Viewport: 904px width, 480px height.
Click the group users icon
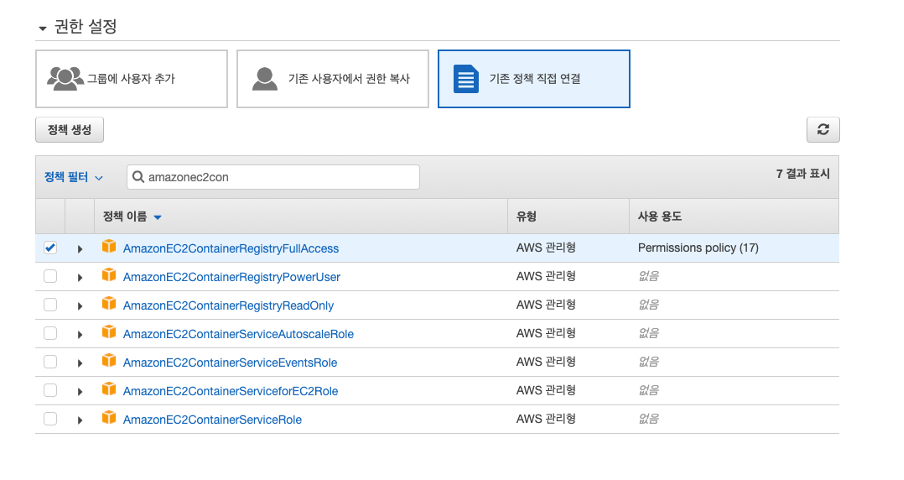click(65, 78)
